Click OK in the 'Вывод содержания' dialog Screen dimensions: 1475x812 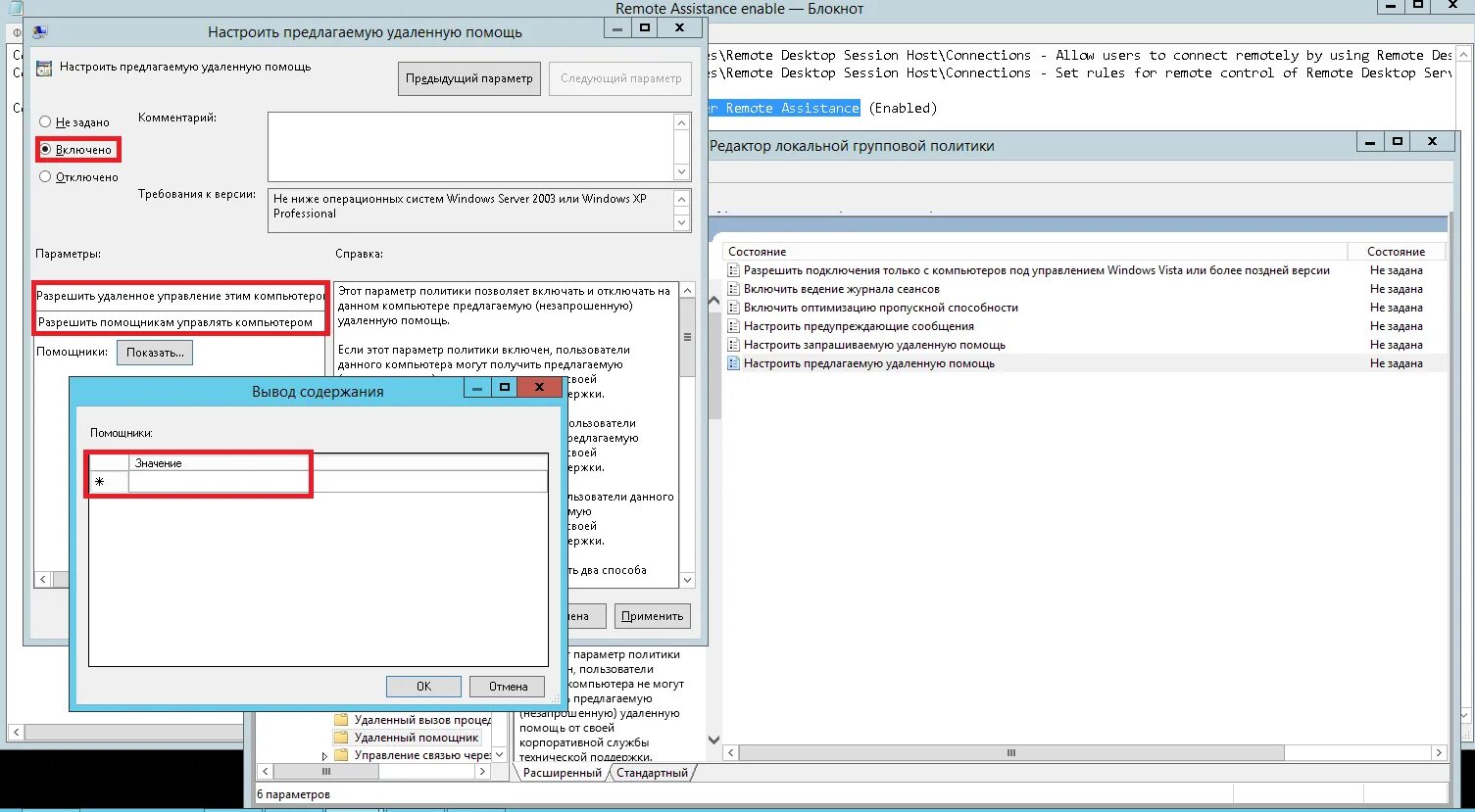(x=423, y=687)
